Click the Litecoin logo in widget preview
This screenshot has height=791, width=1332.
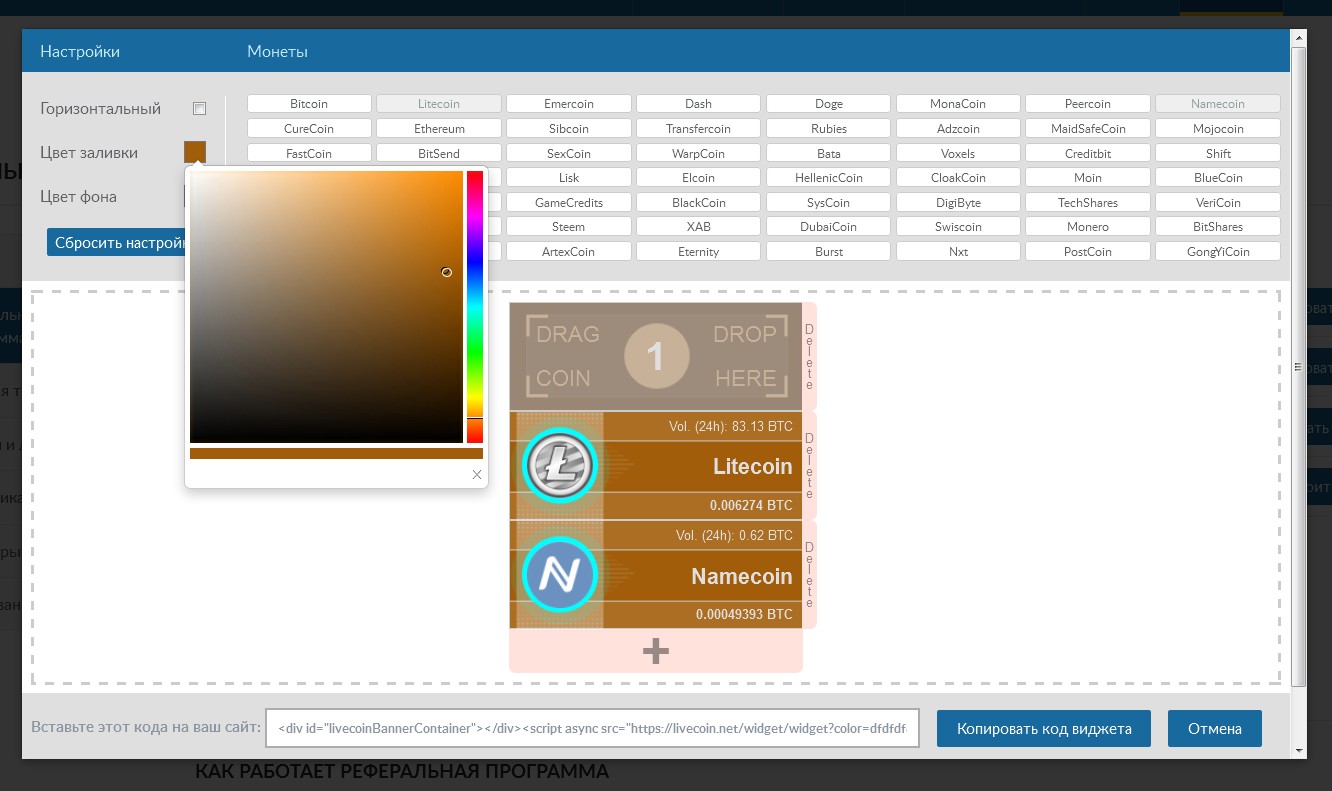[x=559, y=465]
